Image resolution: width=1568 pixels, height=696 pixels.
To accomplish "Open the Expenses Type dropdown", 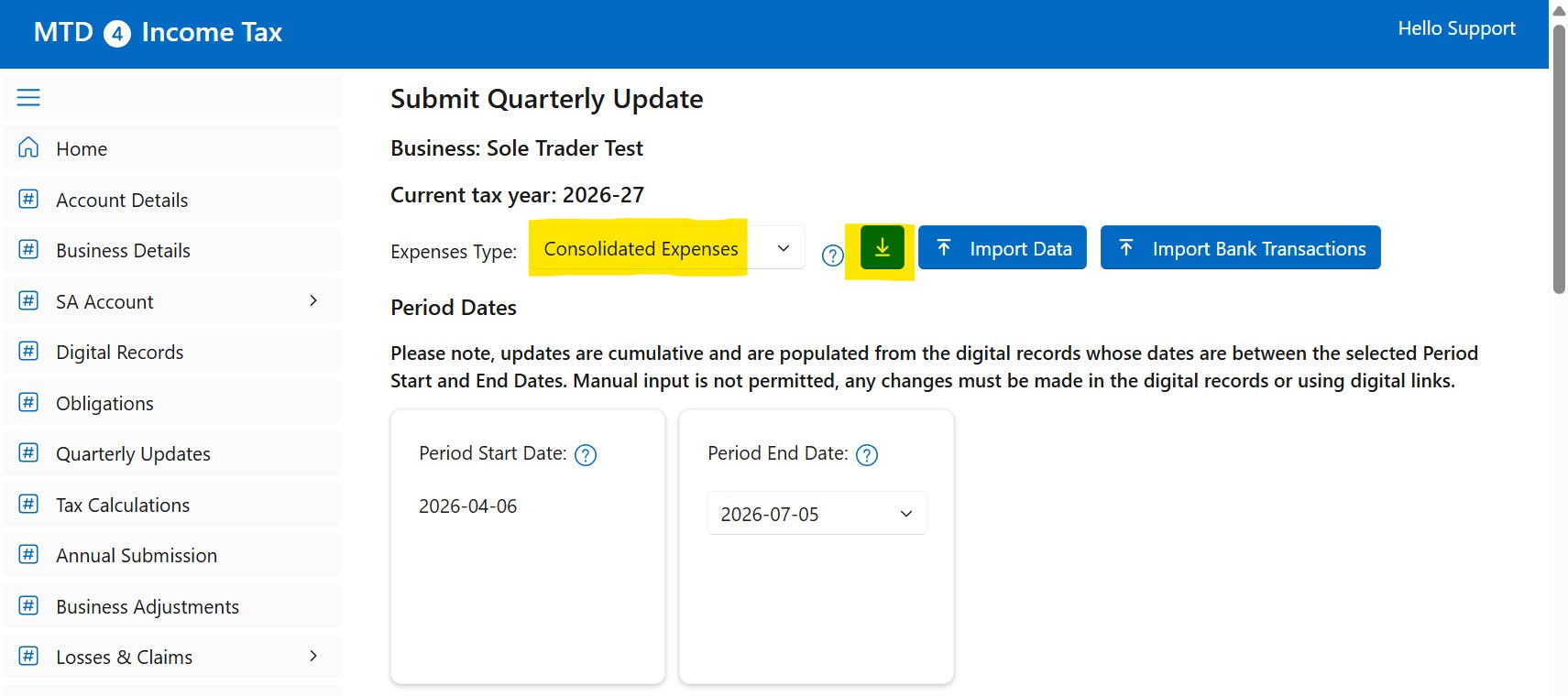I will pyautogui.click(x=667, y=248).
